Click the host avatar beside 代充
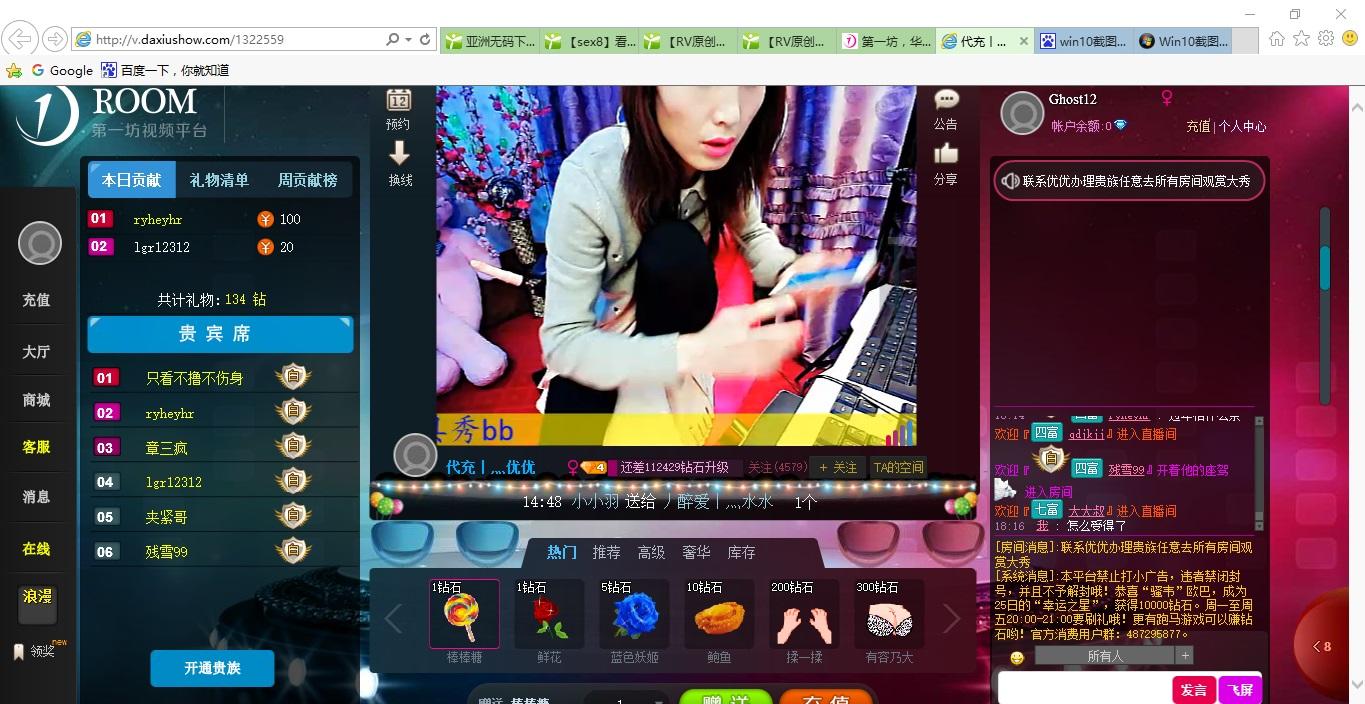1365x704 pixels. (416, 455)
